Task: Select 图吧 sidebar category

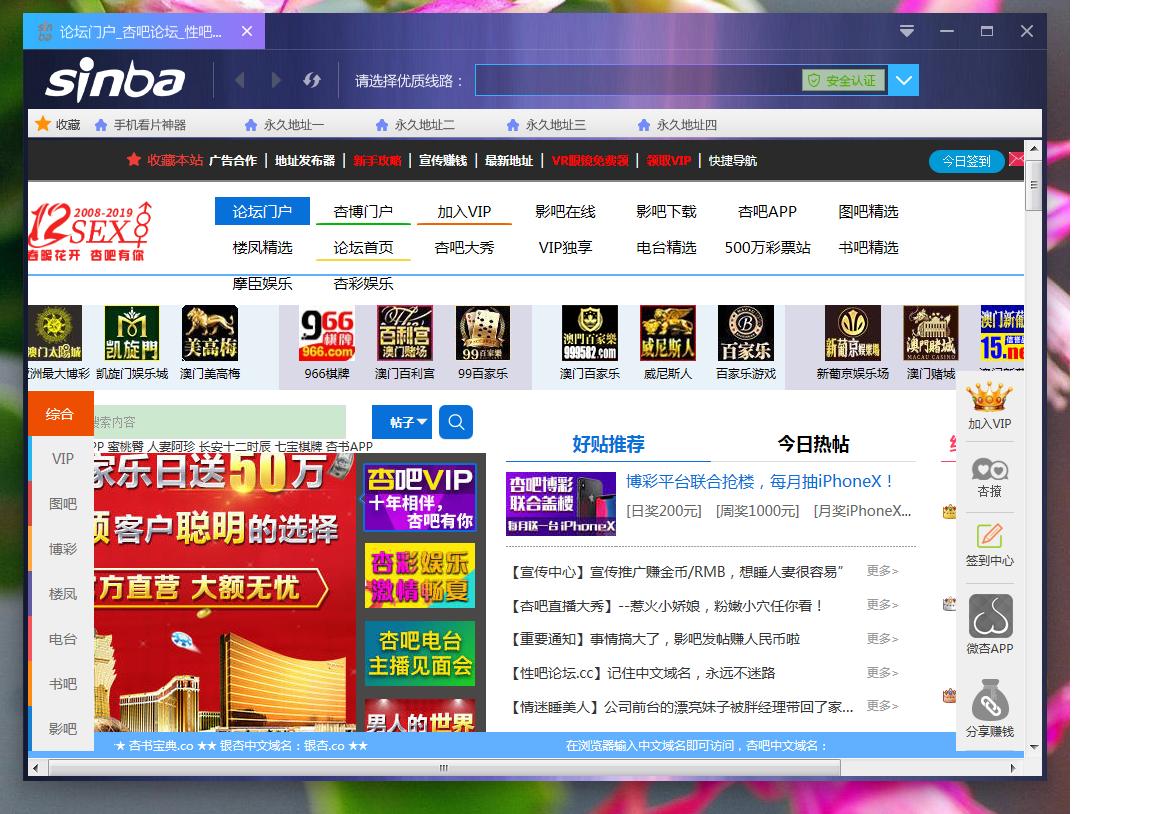Action: click(62, 504)
